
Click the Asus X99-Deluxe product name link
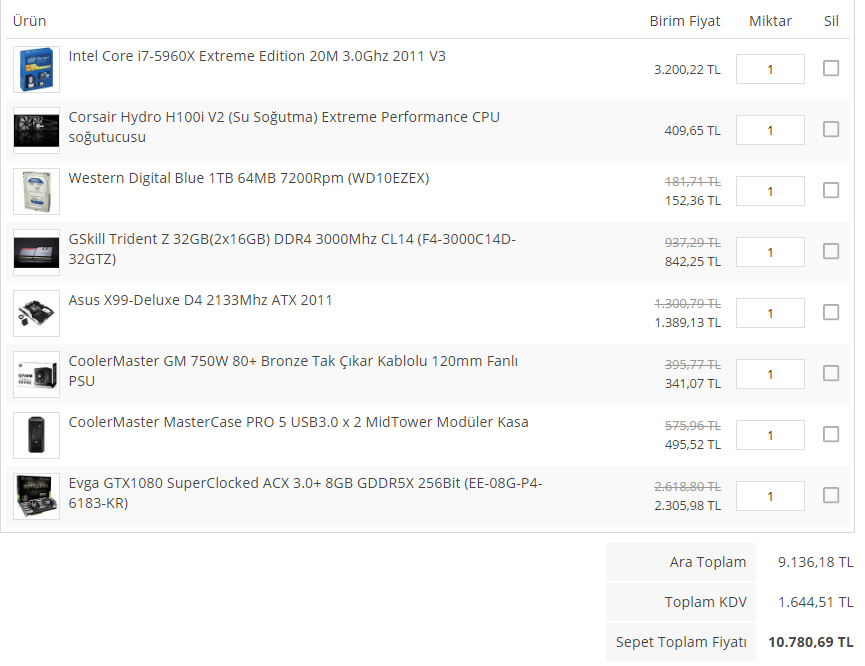[200, 300]
